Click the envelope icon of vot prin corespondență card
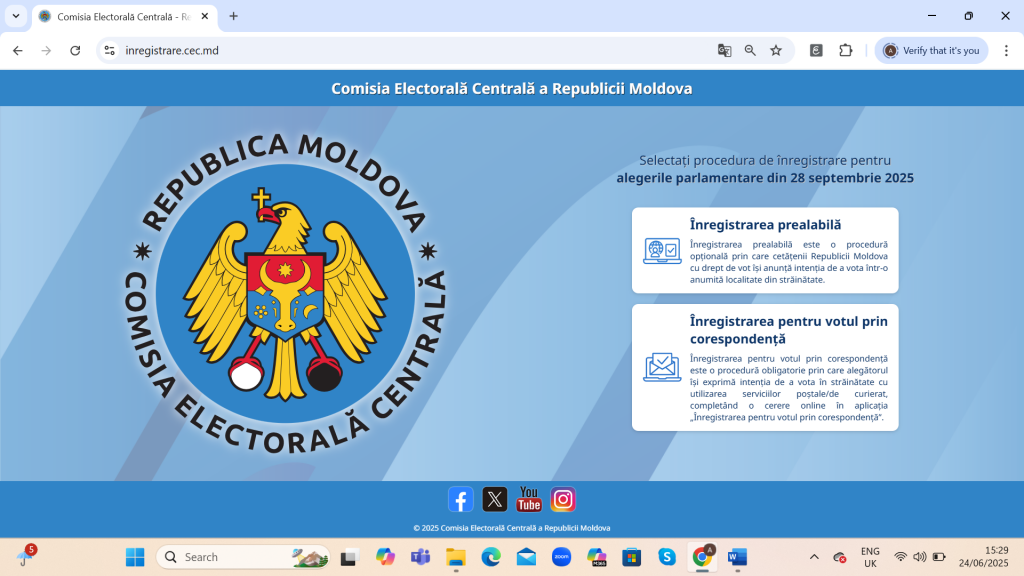 pos(662,367)
